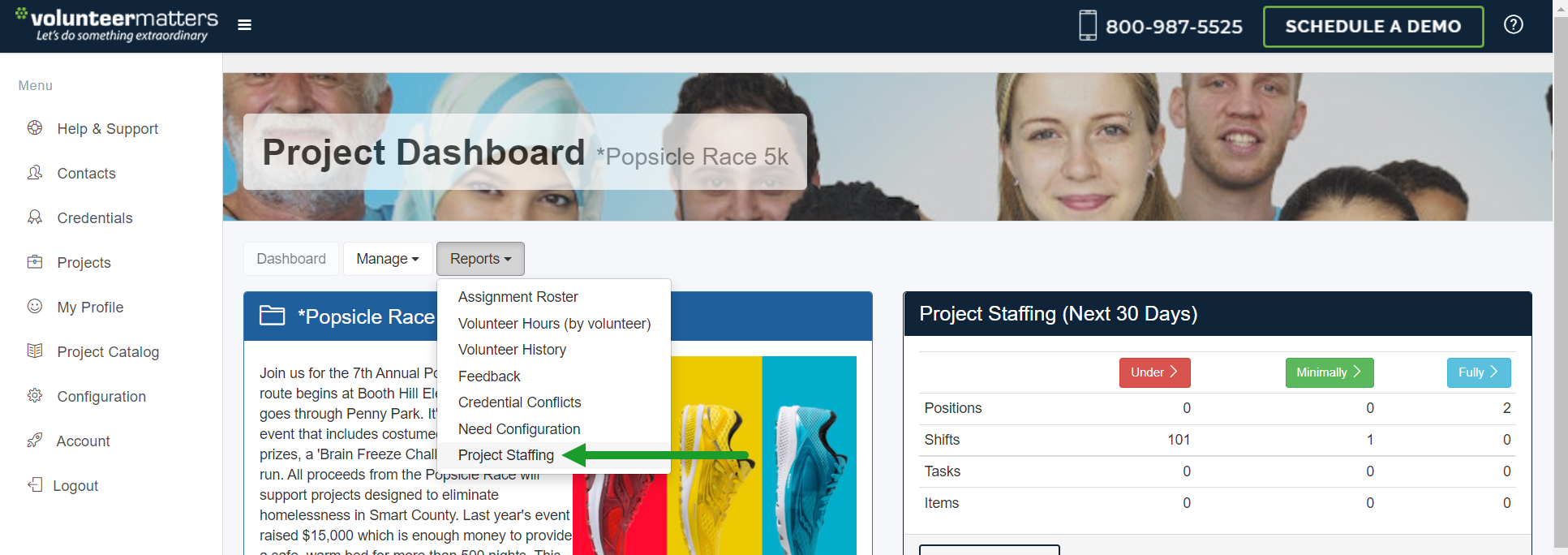The width and height of the screenshot is (1568, 555).
Task: Click the Account rocket icon
Action: coord(35,441)
